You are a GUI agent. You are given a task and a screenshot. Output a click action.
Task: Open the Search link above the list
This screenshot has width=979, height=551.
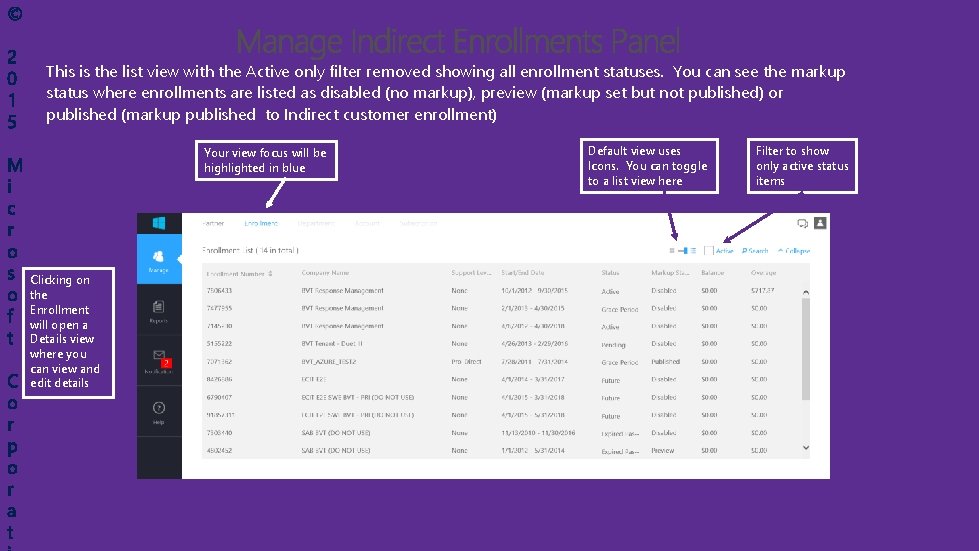coord(755,251)
